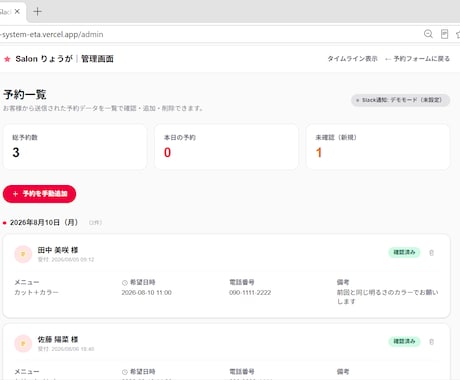The image size is (460, 380).
Task: Click avatar icon of 佐藤 陽菜
Action: click(x=23, y=343)
